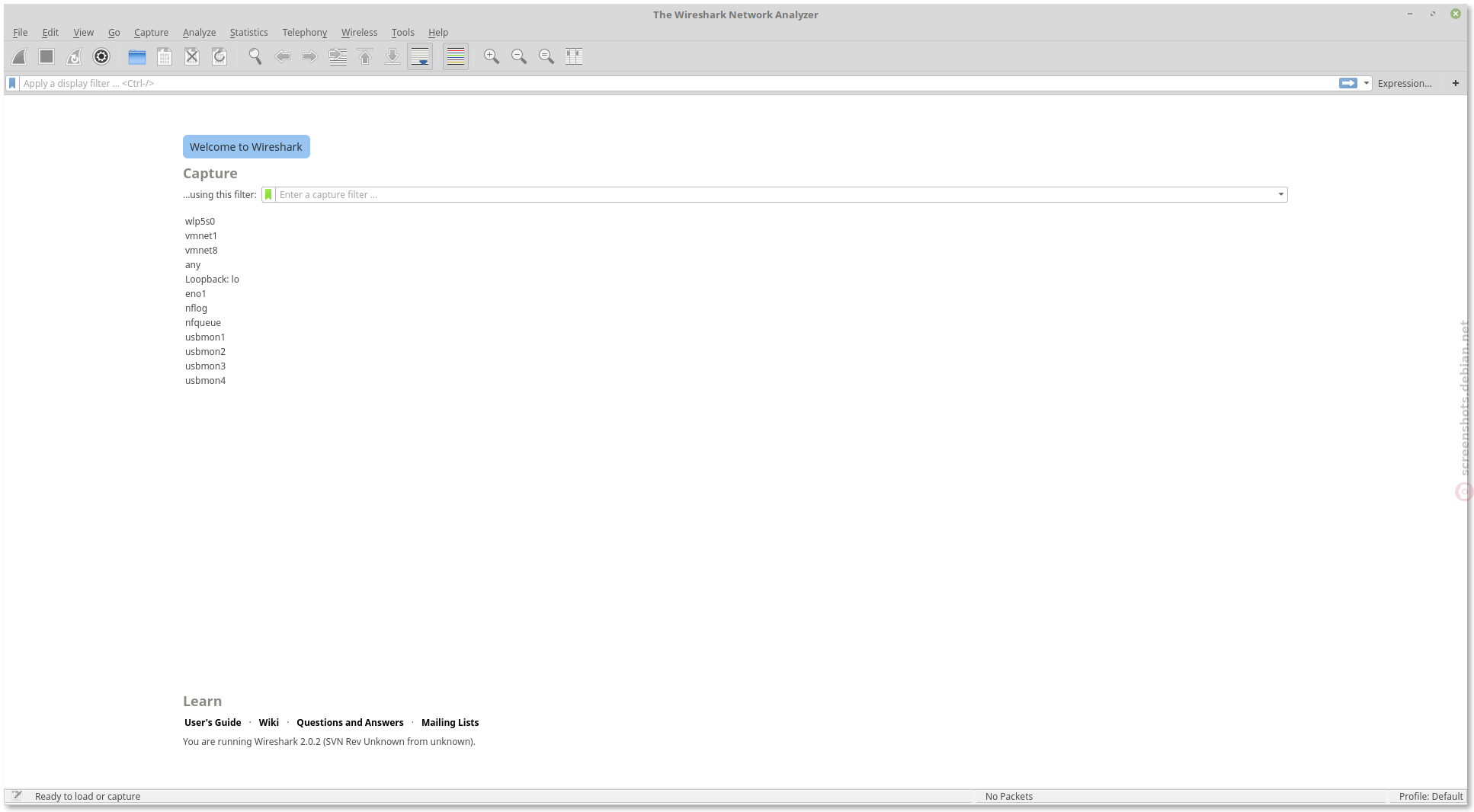Open the Go menu
Screen dimensions: 1474x812
(x=114, y=32)
